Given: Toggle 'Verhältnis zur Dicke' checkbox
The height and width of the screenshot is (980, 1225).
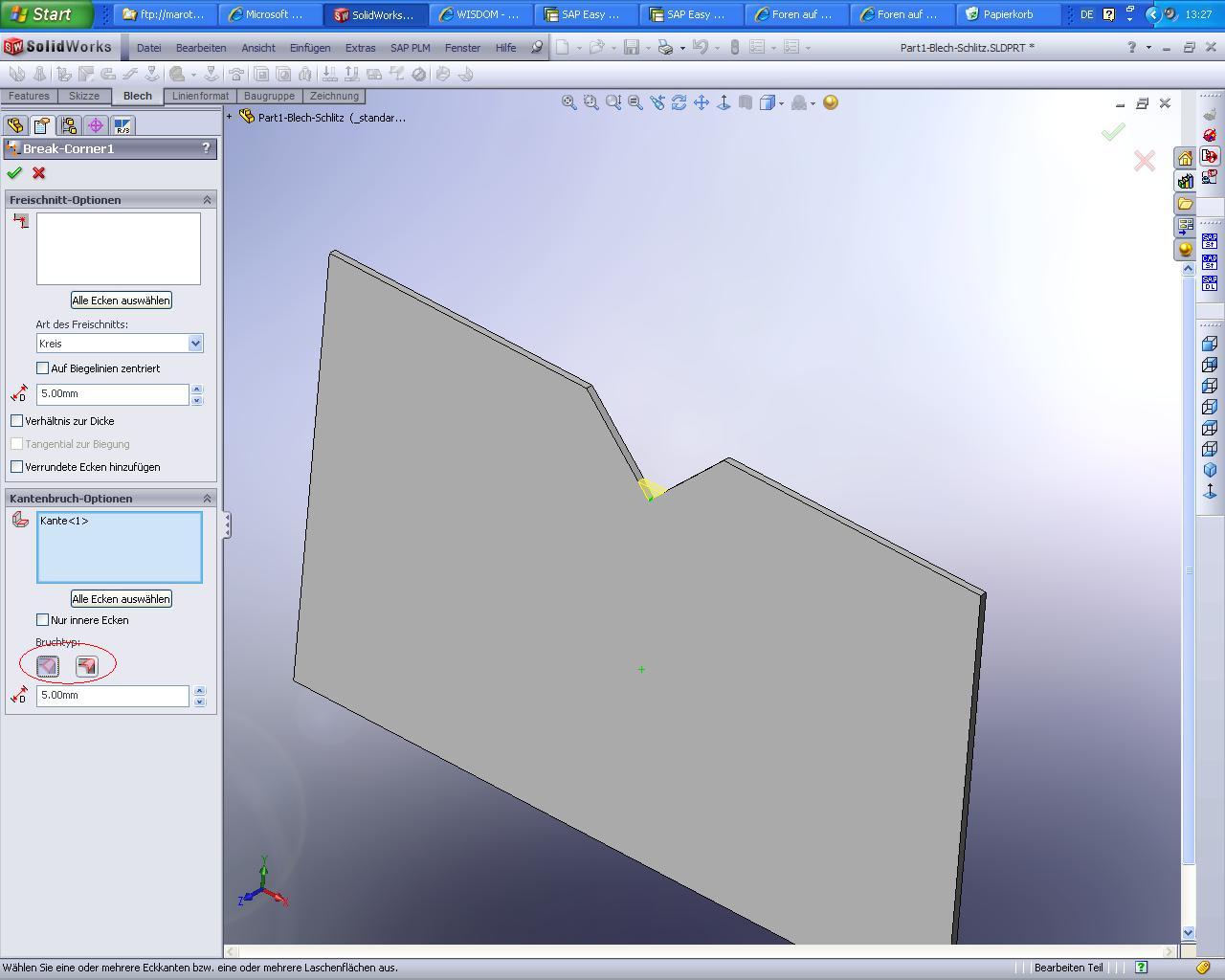Looking at the screenshot, I should click(x=16, y=421).
